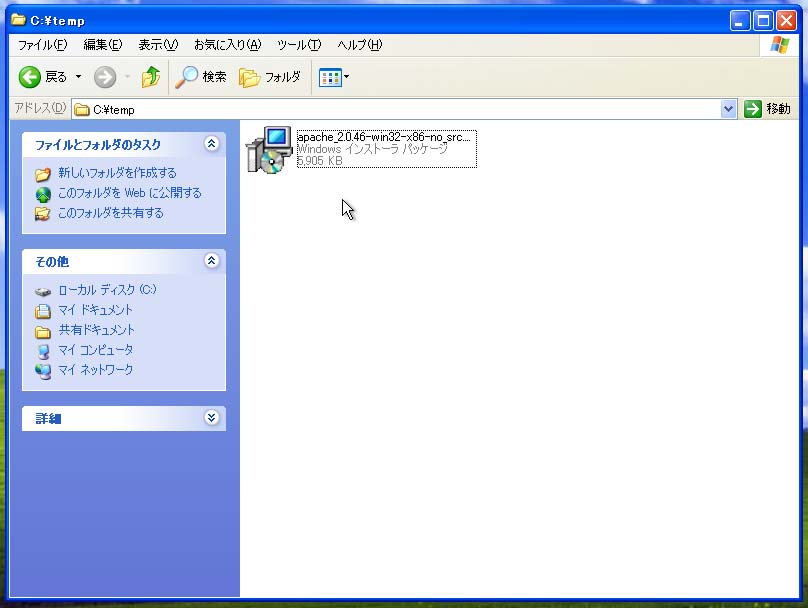Click このフォルダを共有する link
Image resolution: width=808 pixels, height=608 pixels.
pyautogui.click(x=110, y=213)
